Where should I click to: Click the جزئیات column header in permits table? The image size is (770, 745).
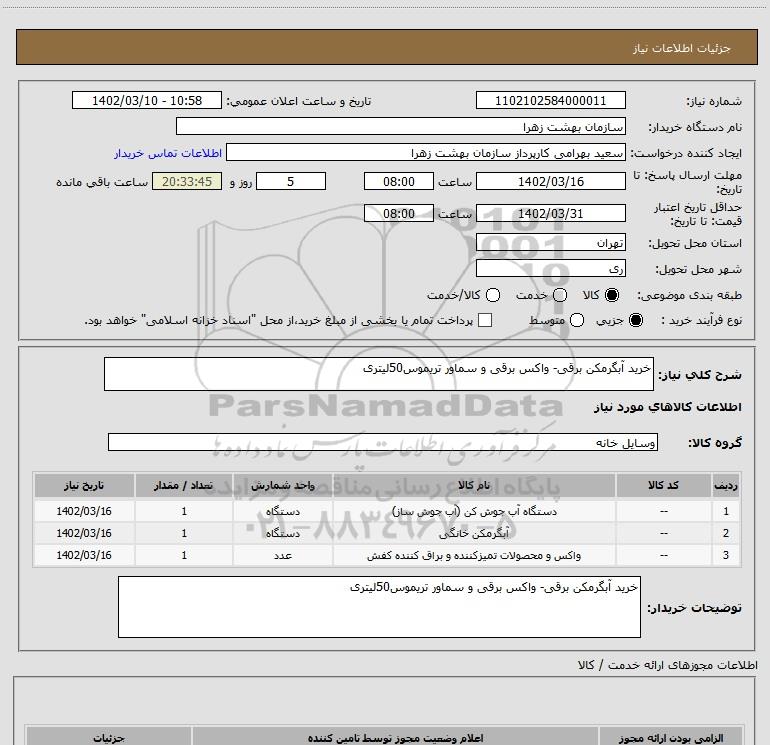(109, 738)
